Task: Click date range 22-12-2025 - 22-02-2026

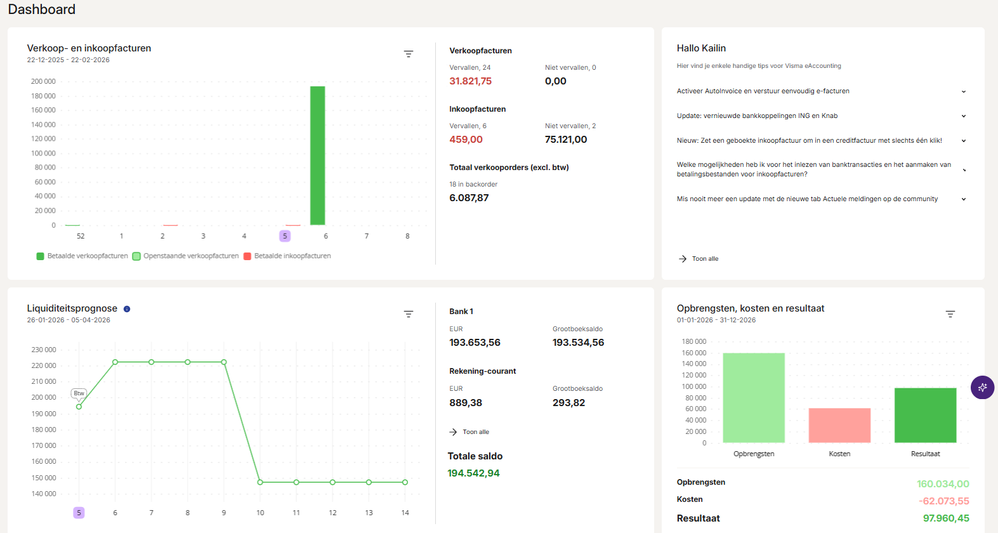Action: pyautogui.click(x=68, y=60)
